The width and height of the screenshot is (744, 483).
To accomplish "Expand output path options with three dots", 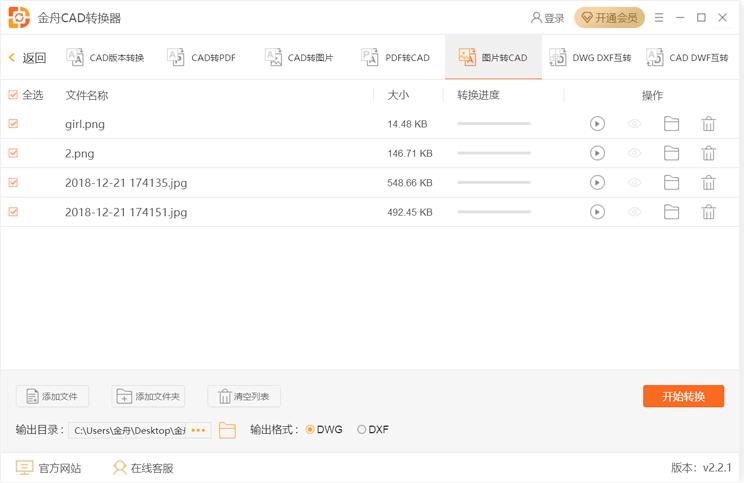I will coord(198,430).
